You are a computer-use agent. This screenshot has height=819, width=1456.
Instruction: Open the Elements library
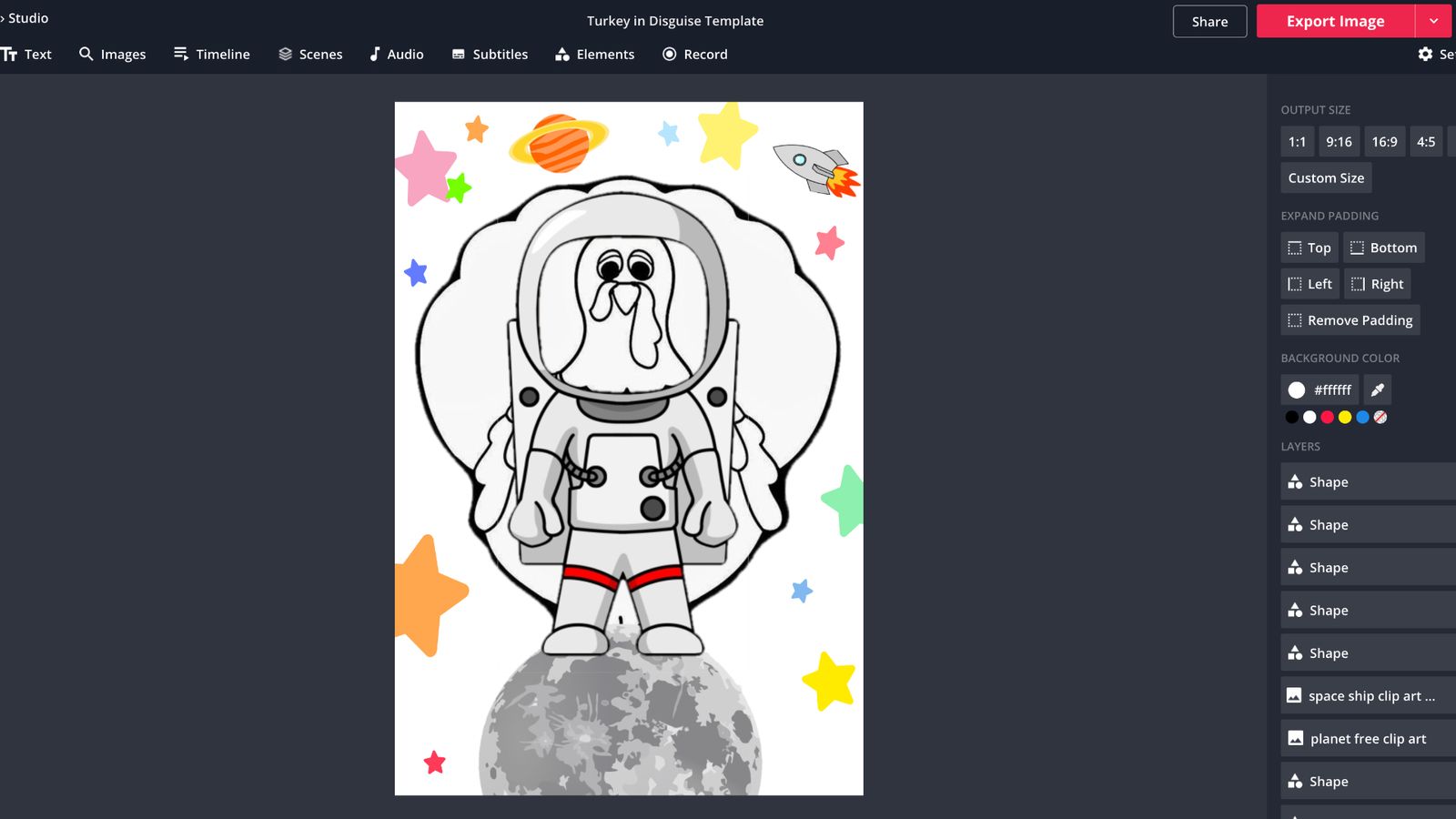click(594, 55)
